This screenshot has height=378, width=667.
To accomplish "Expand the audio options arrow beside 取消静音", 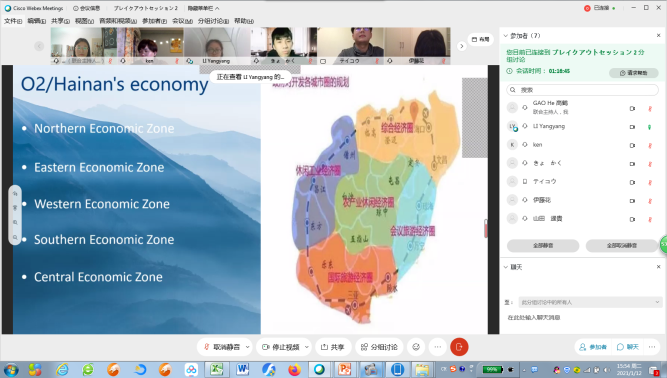I will click(248, 347).
